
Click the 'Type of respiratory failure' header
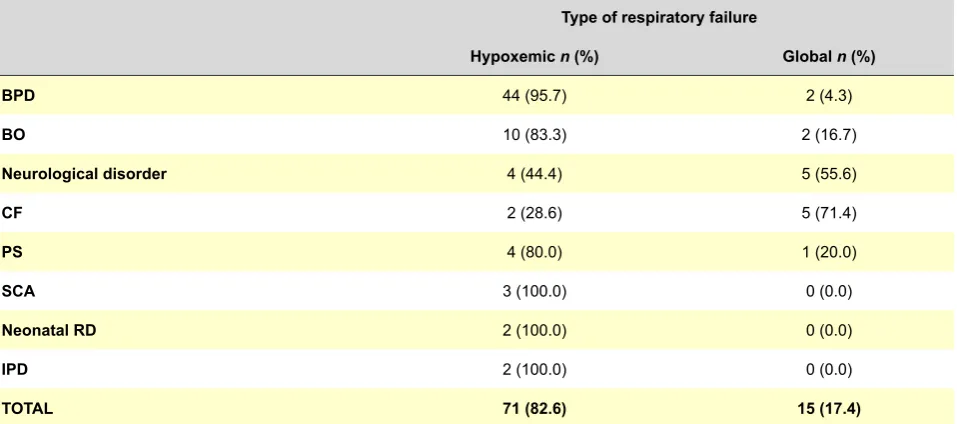[659, 18]
